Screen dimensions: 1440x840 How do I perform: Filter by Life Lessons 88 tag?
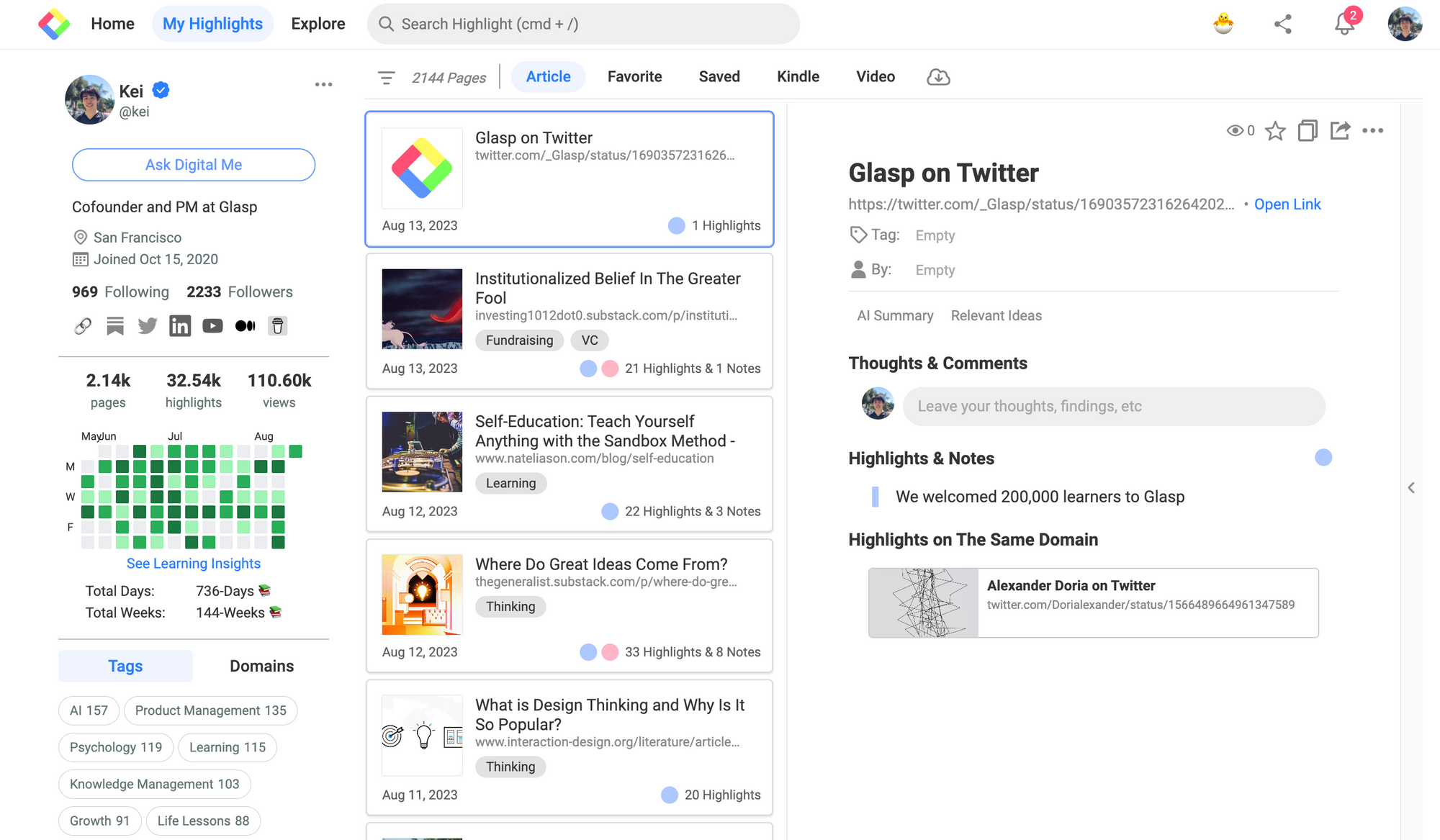(x=203, y=821)
